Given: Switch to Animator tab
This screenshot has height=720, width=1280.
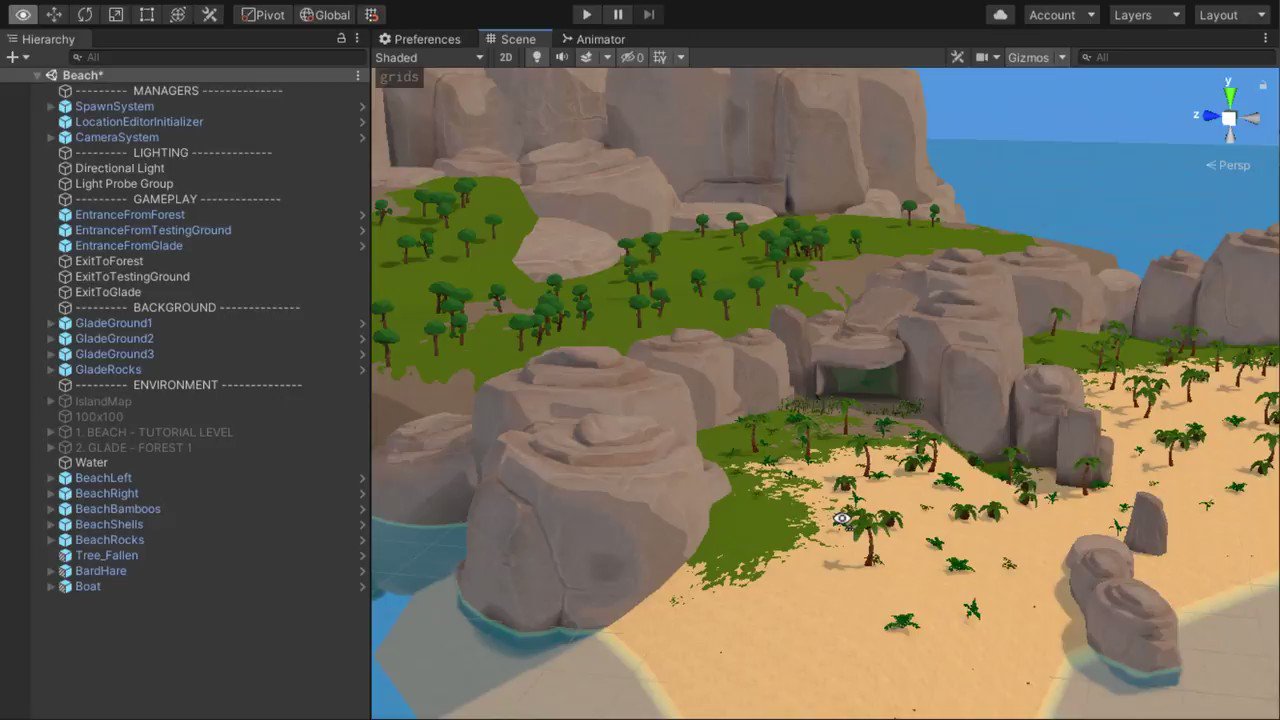Looking at the screenshot, I should pos(592,39).
